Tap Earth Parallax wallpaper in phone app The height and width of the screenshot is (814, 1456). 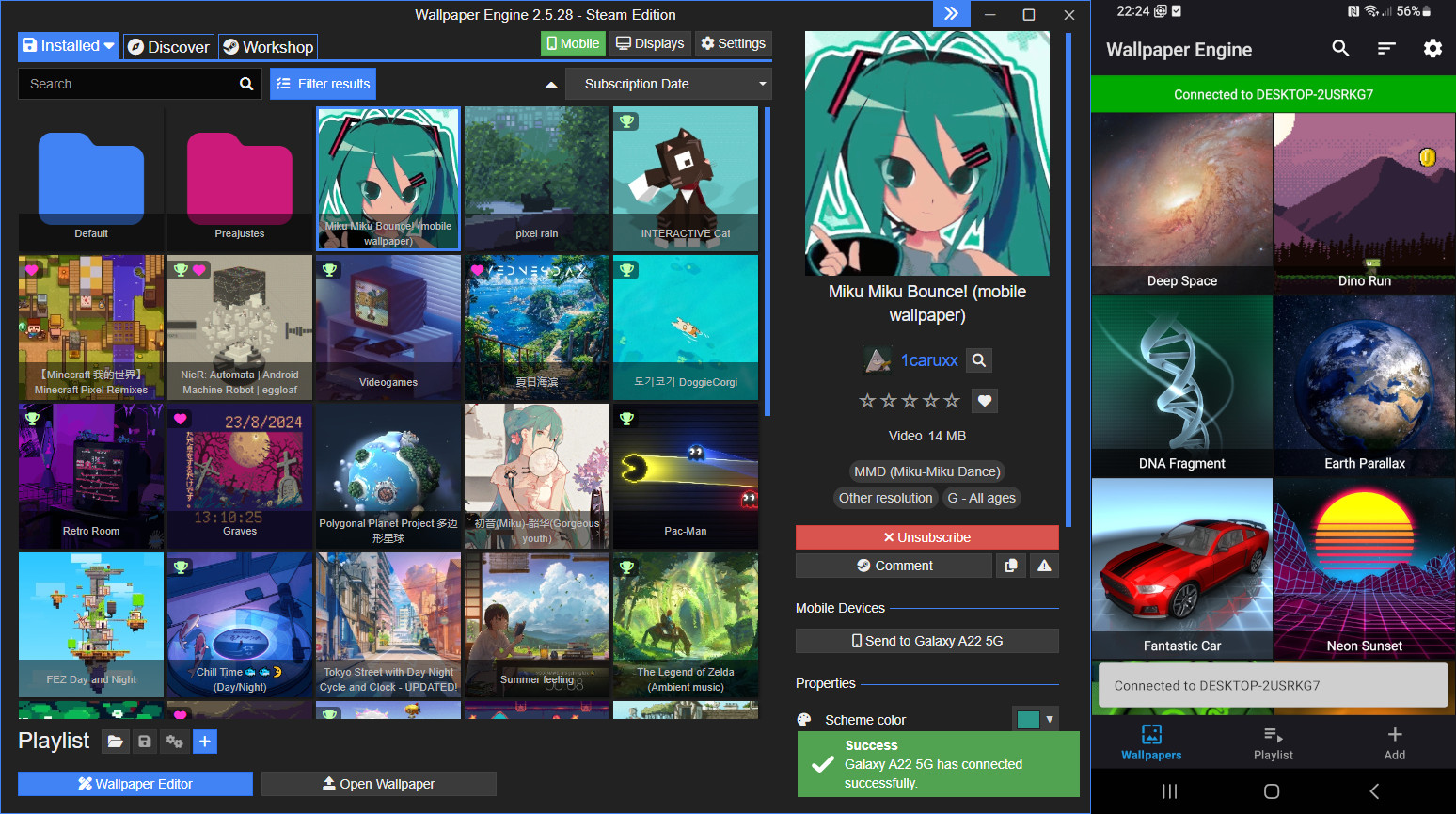click(x=1365, y=386)
